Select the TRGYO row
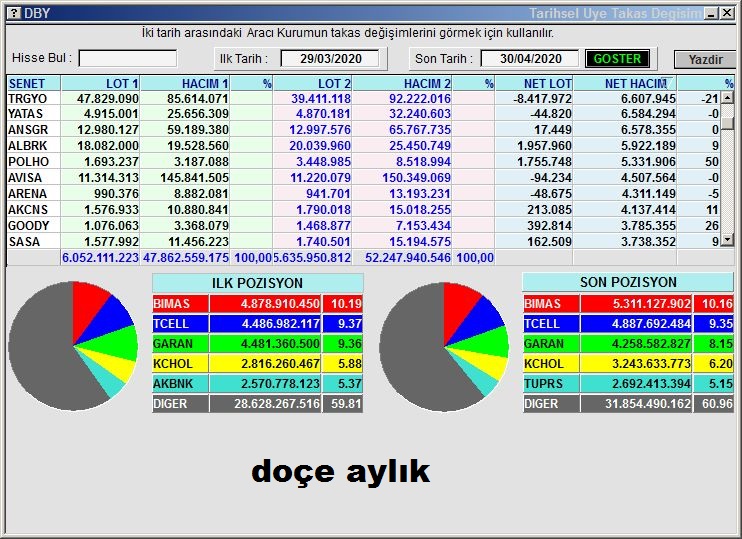The width and height of the screenshot is (742, 539). 363,98
